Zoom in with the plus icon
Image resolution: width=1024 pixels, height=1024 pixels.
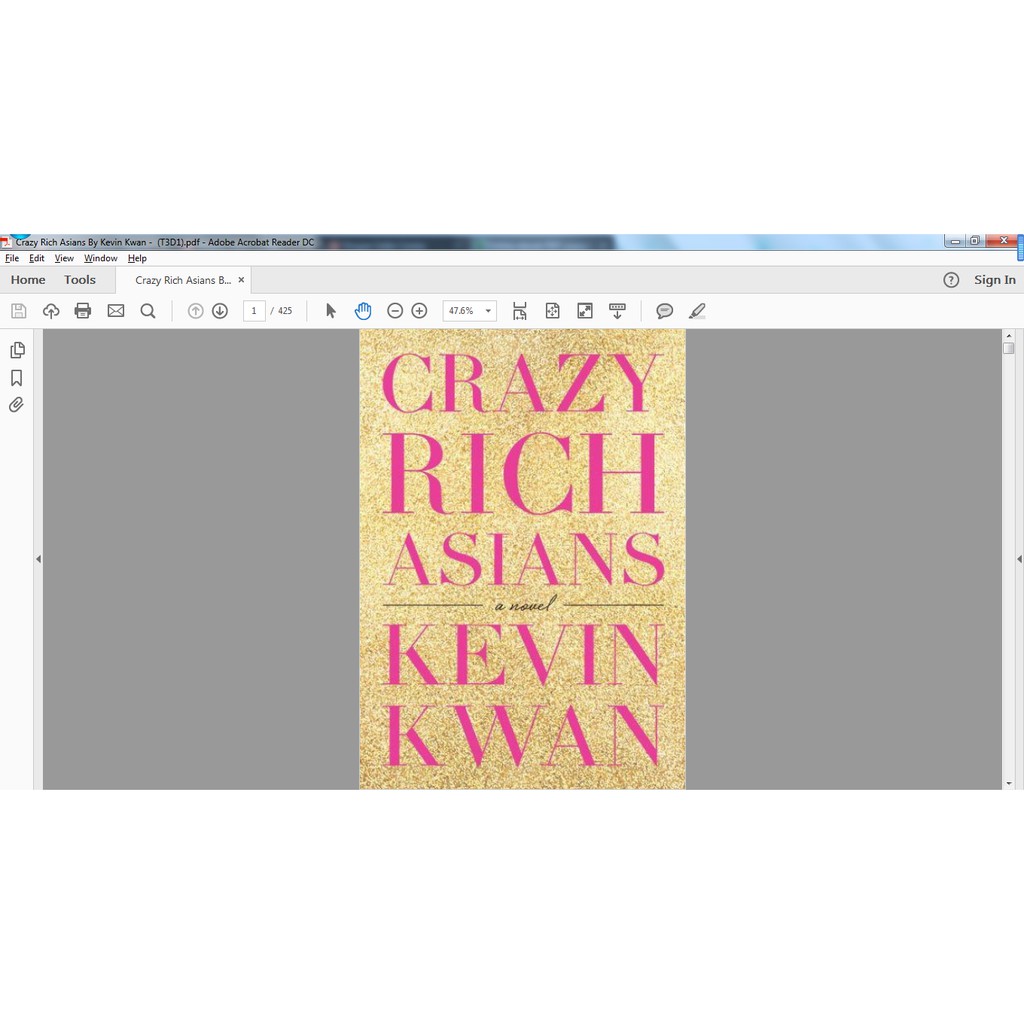click(x=420, y=311)
